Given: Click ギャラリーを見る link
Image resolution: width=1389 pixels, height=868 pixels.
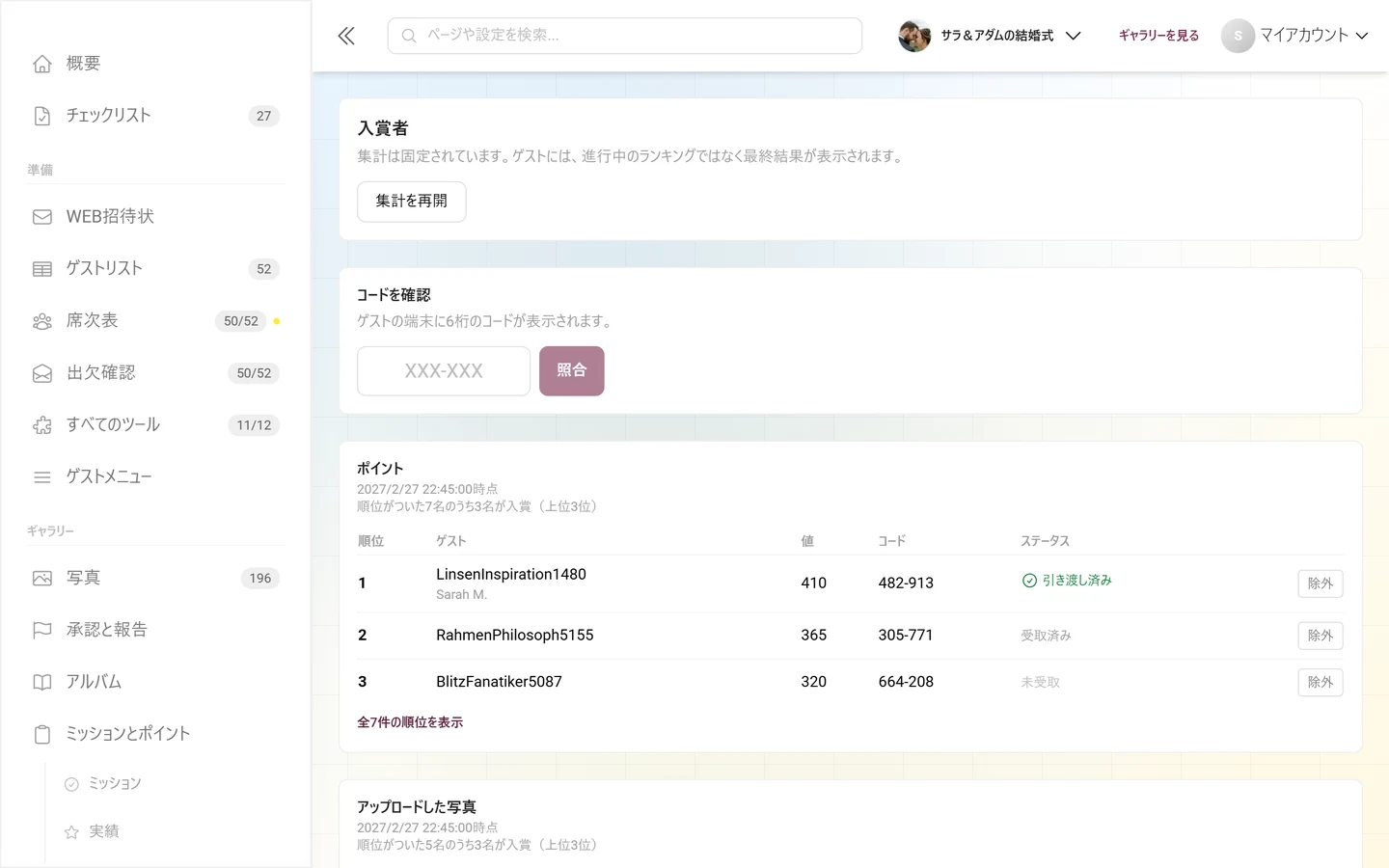Looking at the screenshot, I should (x=1158, y=36).
